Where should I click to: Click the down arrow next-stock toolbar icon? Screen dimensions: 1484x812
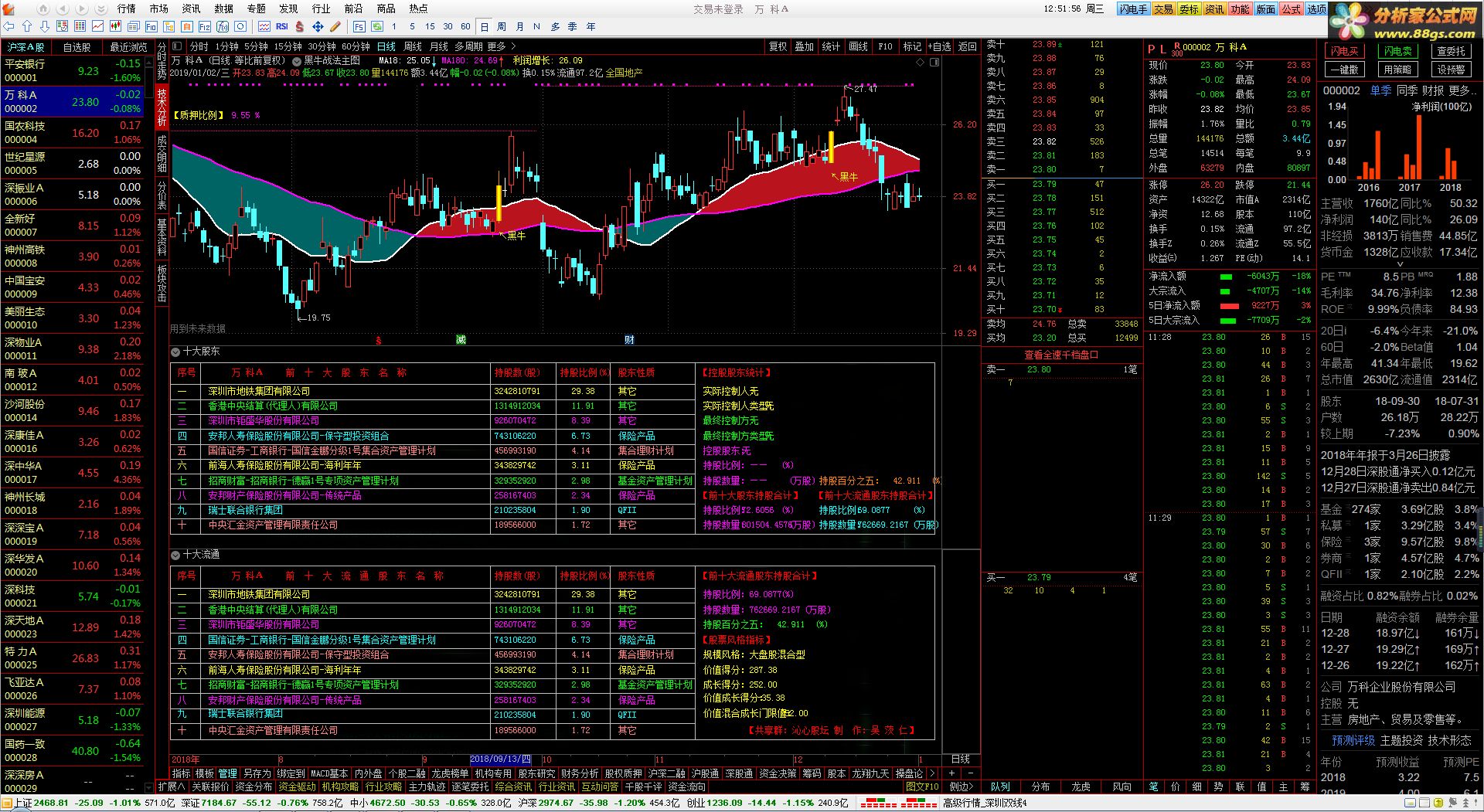45,26
